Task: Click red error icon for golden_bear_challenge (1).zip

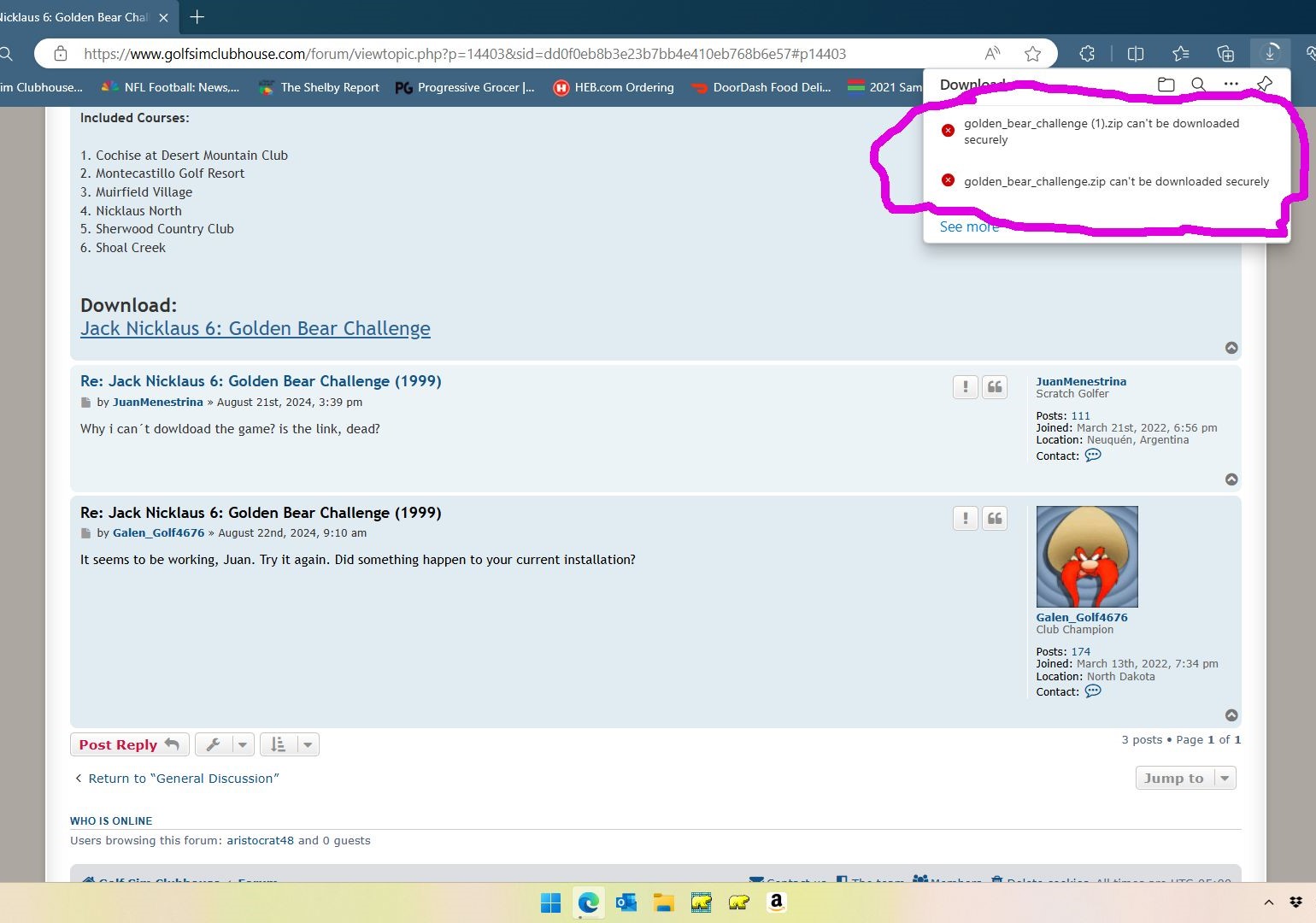Action: coord(948,130)
